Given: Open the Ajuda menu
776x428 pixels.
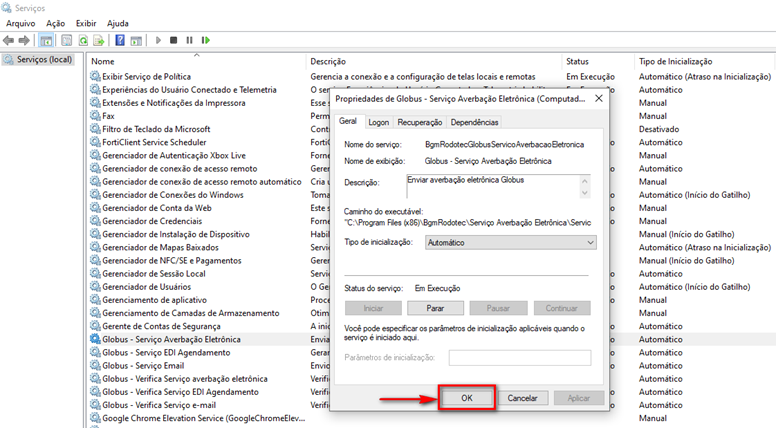Looking at the screenshot, I should [x=118, y=23].
